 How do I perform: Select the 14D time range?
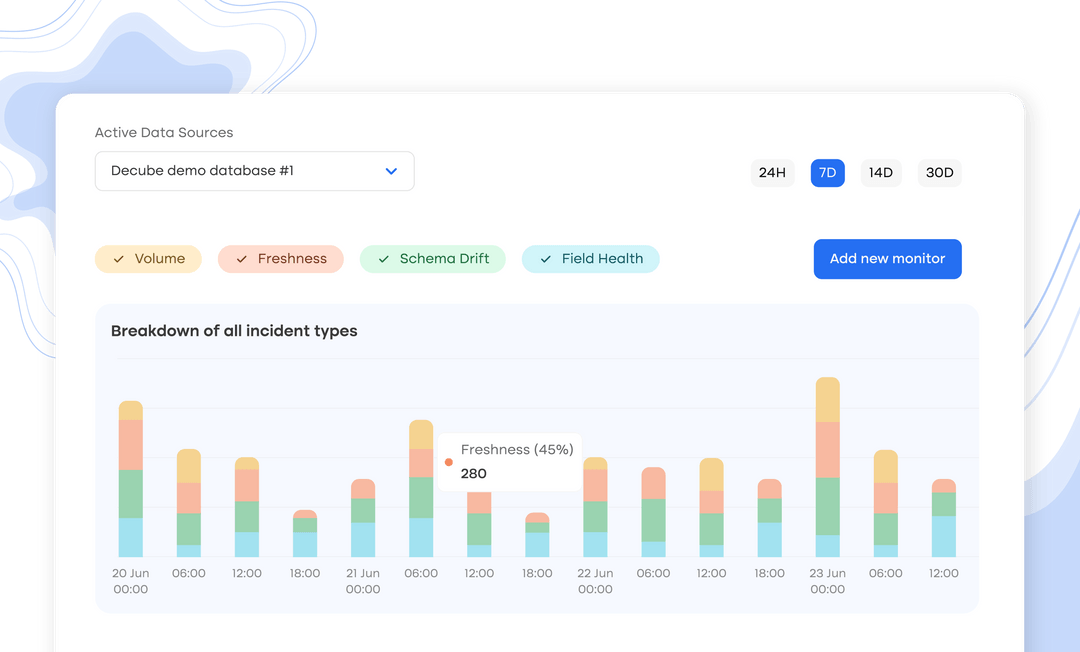tap(880, 172)
